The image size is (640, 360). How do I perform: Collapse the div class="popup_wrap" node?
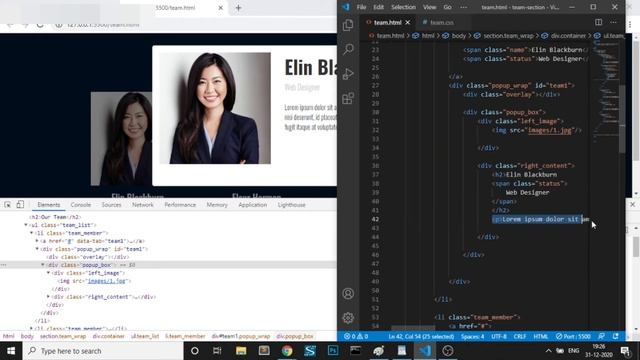pos(37,249)
